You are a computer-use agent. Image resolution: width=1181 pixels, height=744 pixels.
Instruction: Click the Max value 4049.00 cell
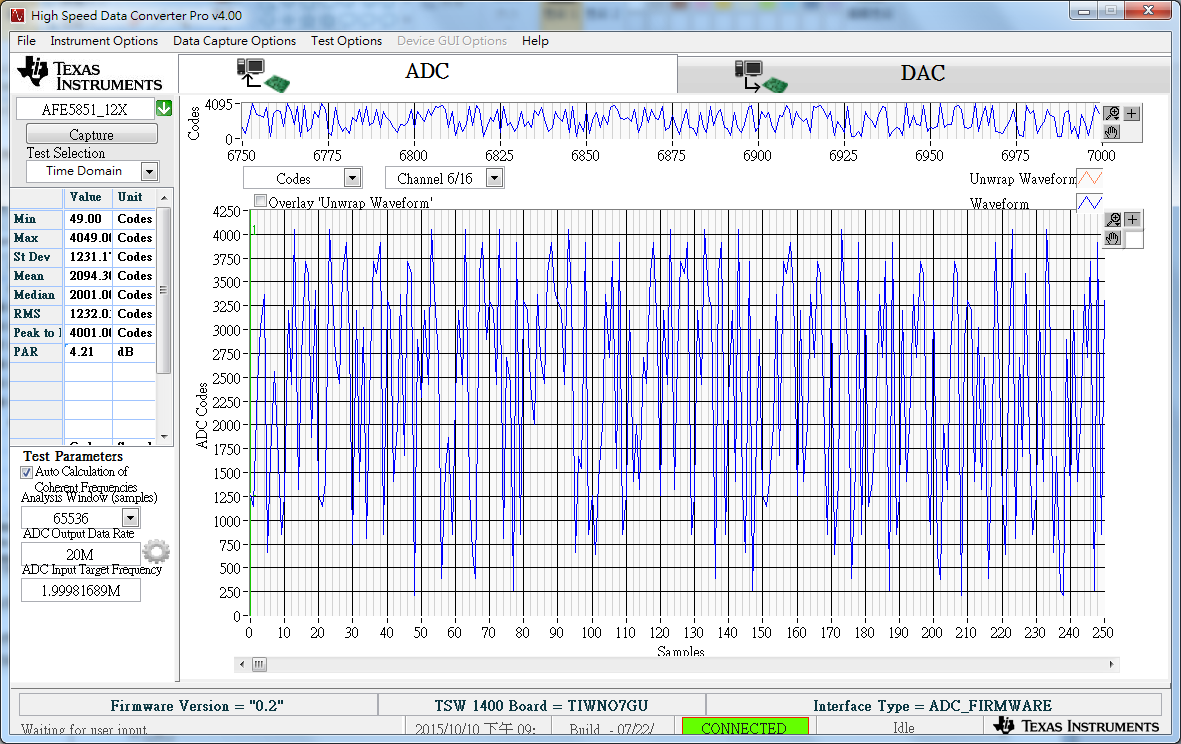(88, 238)
